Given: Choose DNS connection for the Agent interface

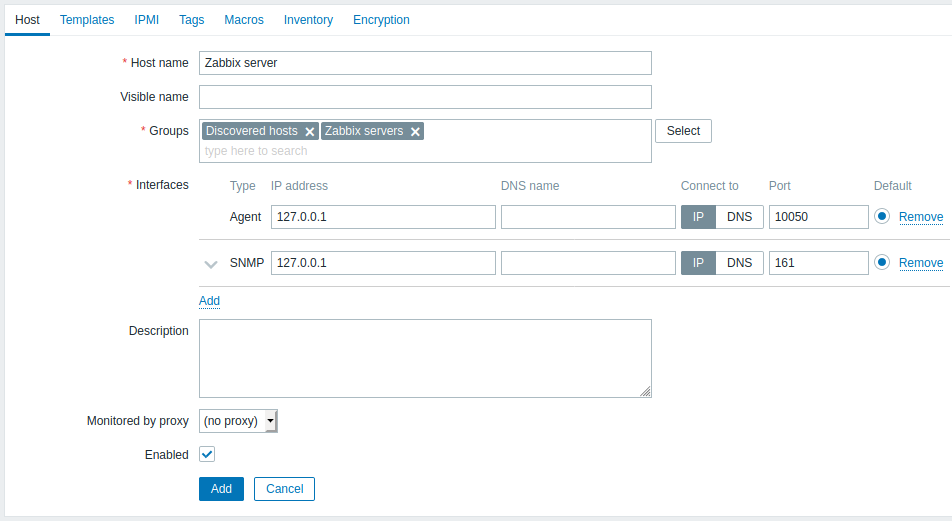Looking at the screenshot, I should pyautogui.click(x=740, y=217).
